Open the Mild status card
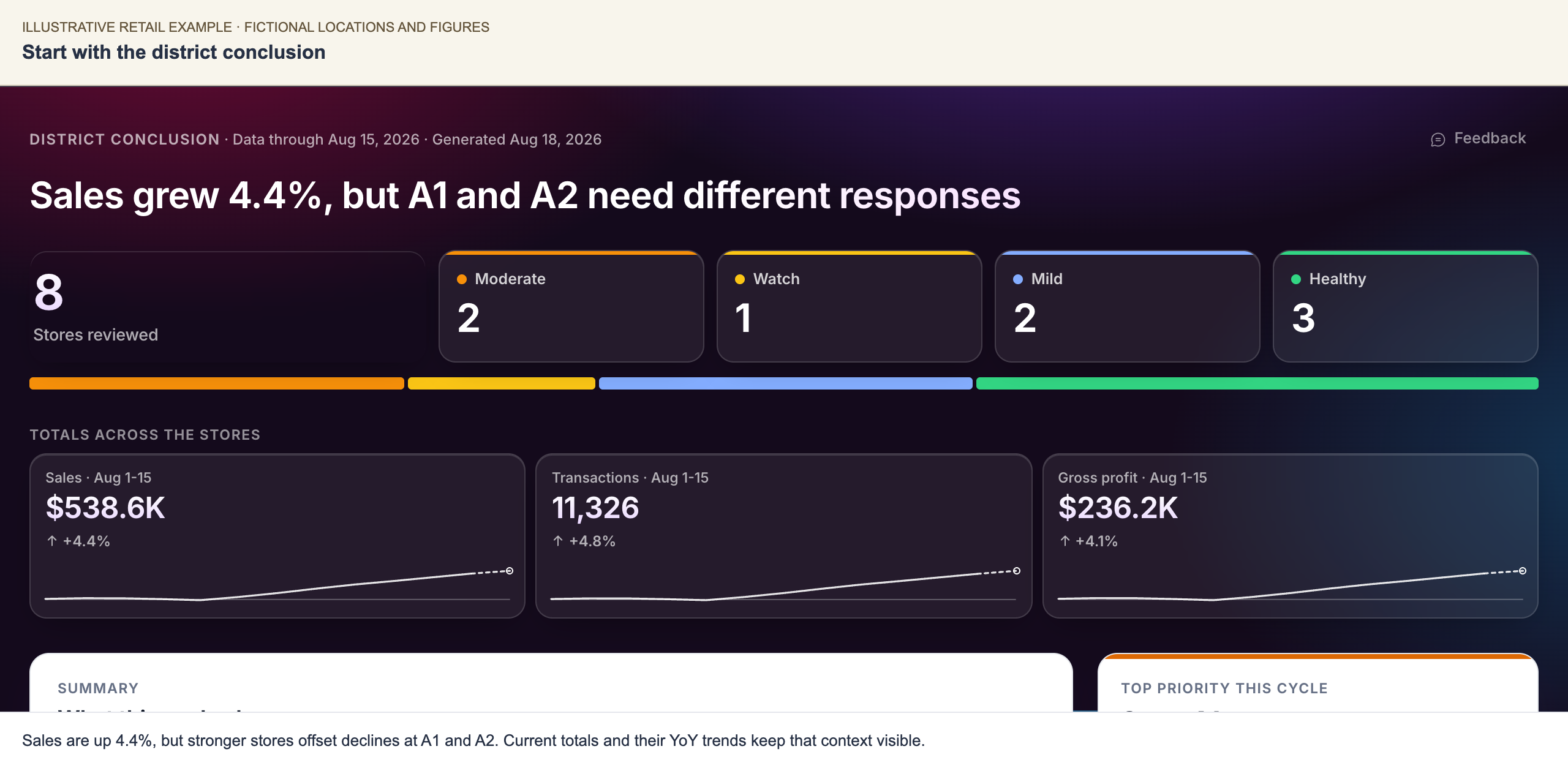 coord(1127,306)
